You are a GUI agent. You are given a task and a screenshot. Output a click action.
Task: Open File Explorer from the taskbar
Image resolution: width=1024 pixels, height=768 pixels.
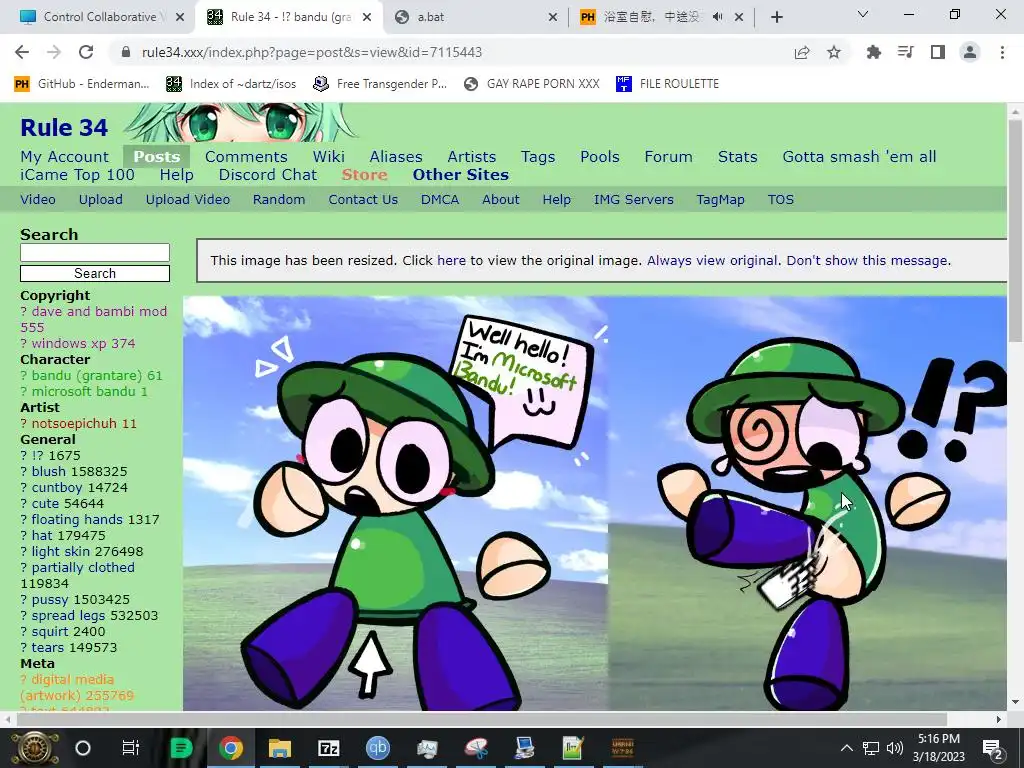click(280, 748)
